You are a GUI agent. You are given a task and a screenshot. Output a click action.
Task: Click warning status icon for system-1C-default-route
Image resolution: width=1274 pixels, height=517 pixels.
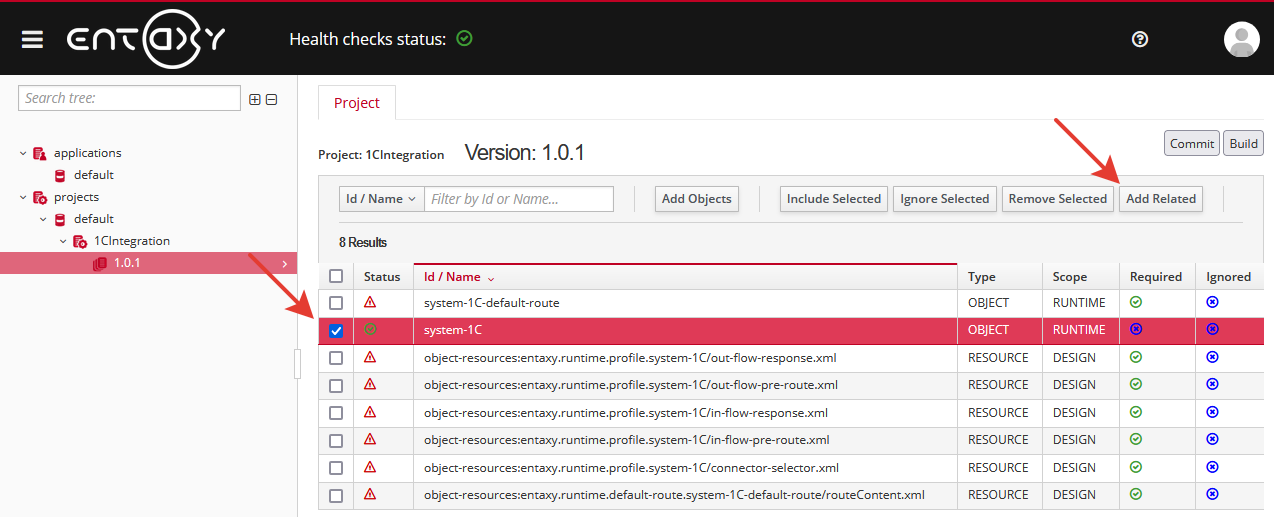coord(370,302)
